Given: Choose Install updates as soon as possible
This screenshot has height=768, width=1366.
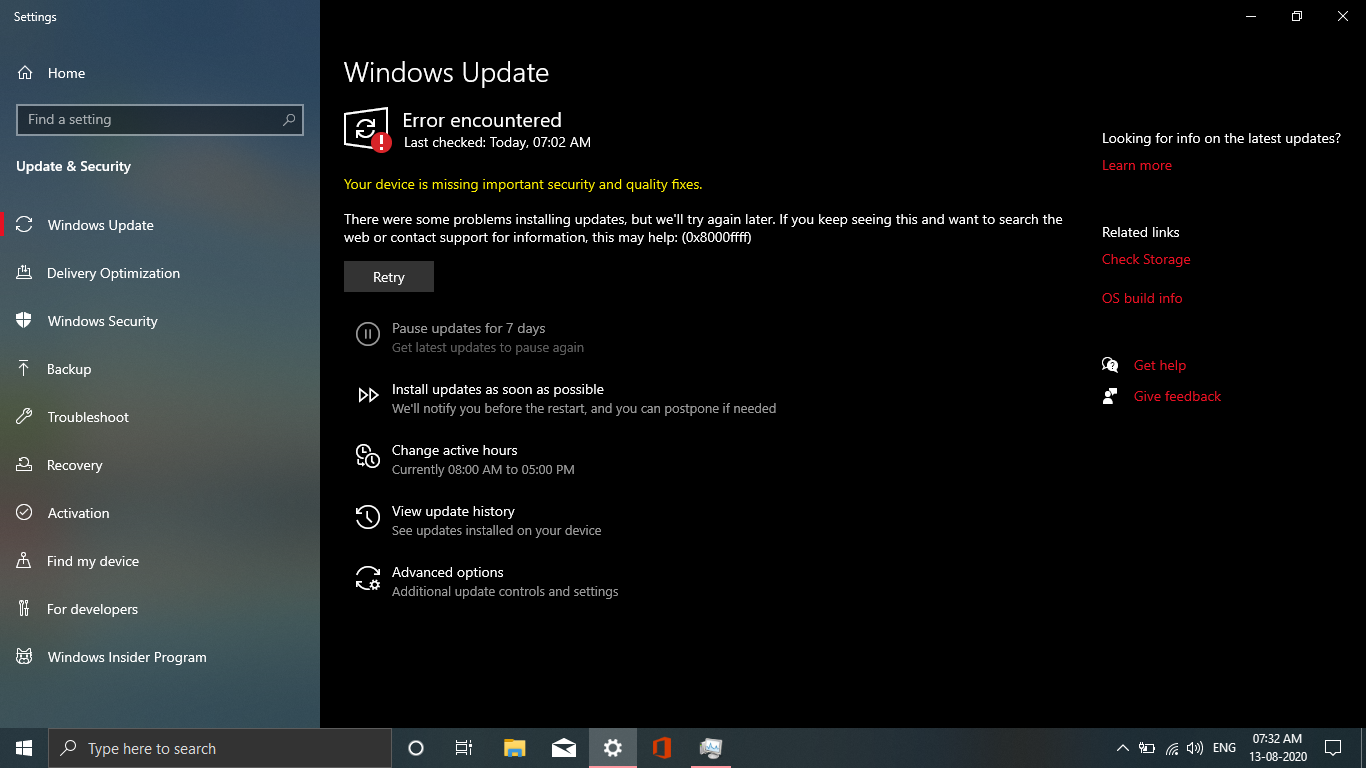Looking at the screenshot, I should click(498, 389).
